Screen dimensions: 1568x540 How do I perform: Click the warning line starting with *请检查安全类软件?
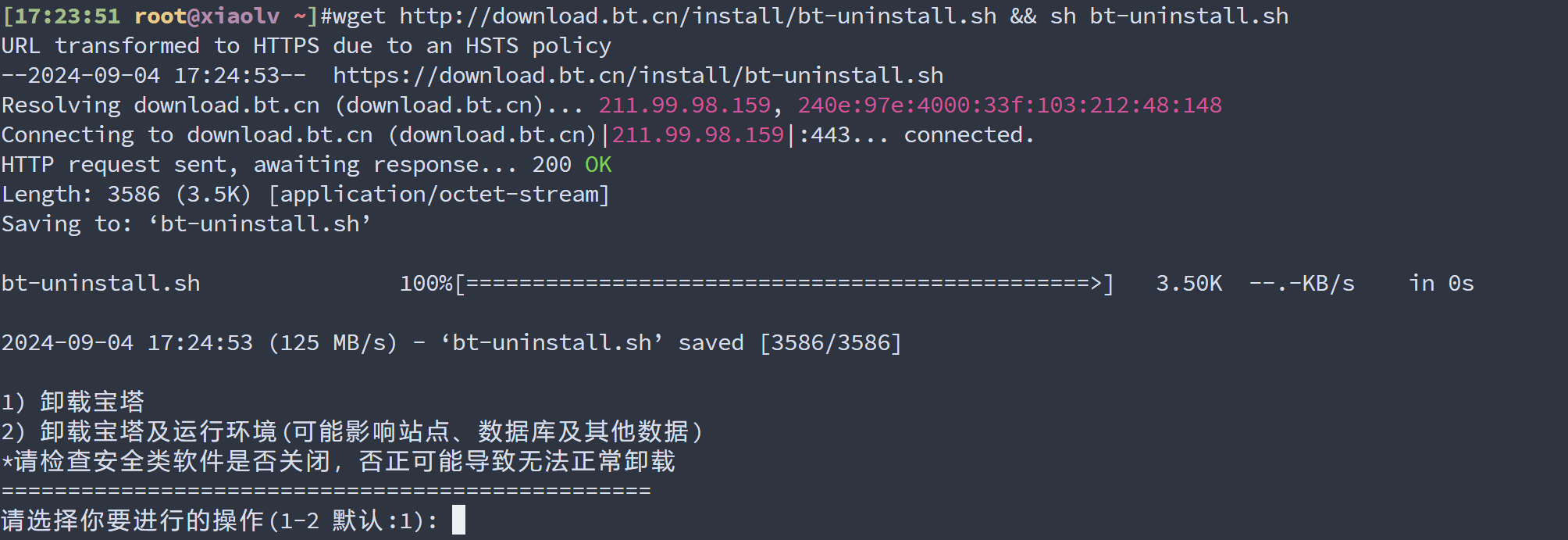[338, 461]
